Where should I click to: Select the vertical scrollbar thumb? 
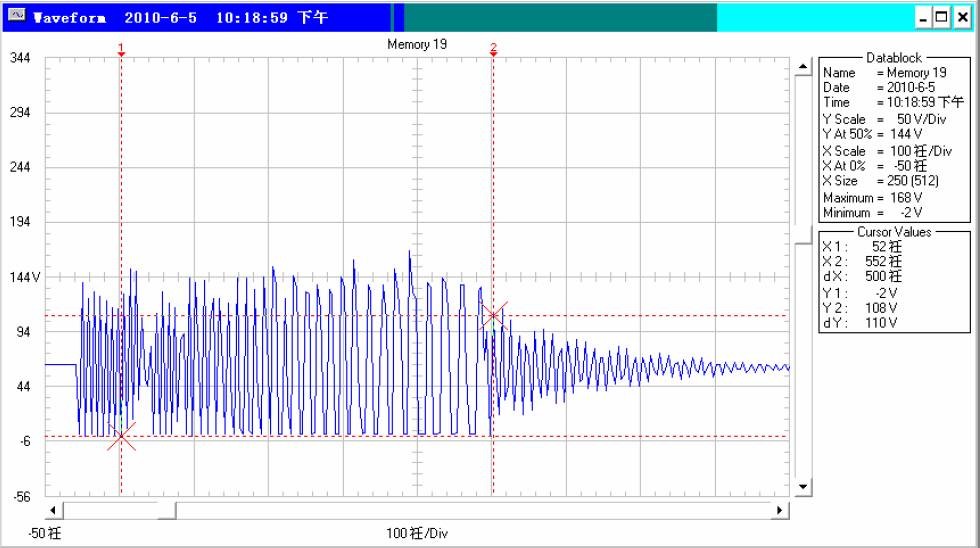tap(802, 237)
